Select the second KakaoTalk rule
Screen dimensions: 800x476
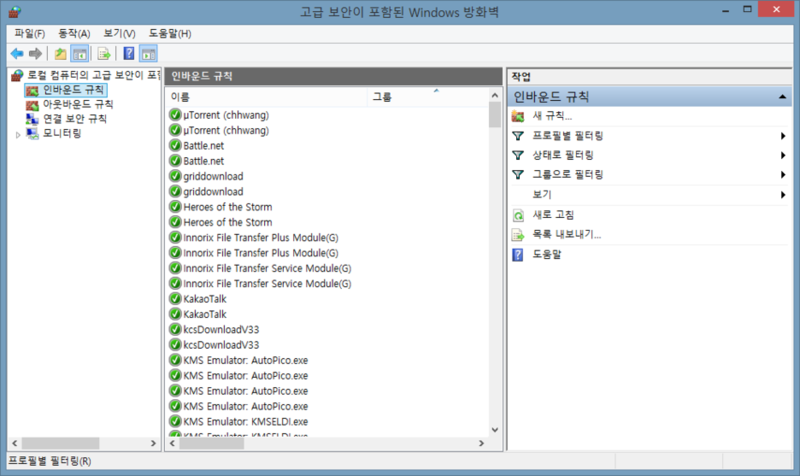[x=205, y=314]
